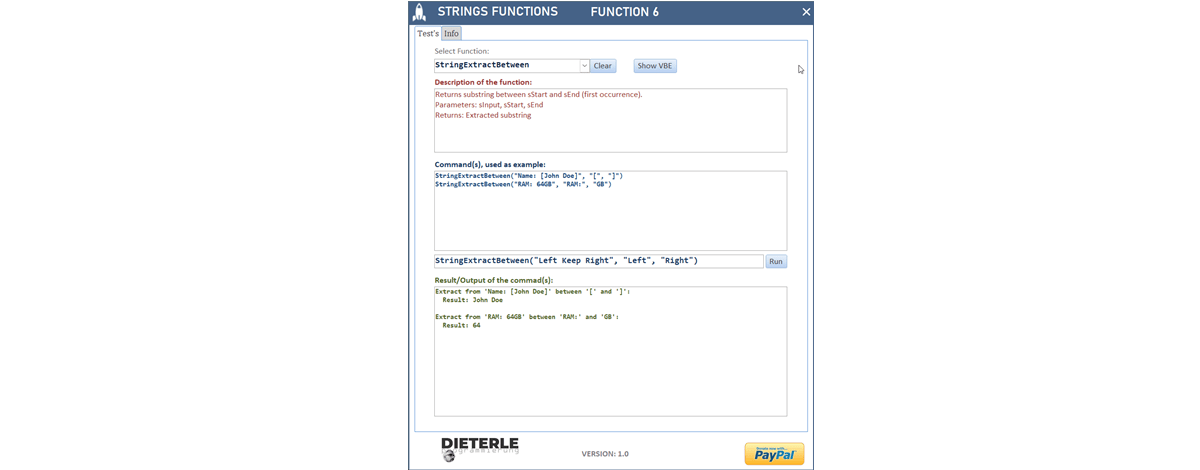The width and height of the screenshot is (1200, 470).
Task: Click the FUNCTION 6 title text
Action: coord(624,12)
